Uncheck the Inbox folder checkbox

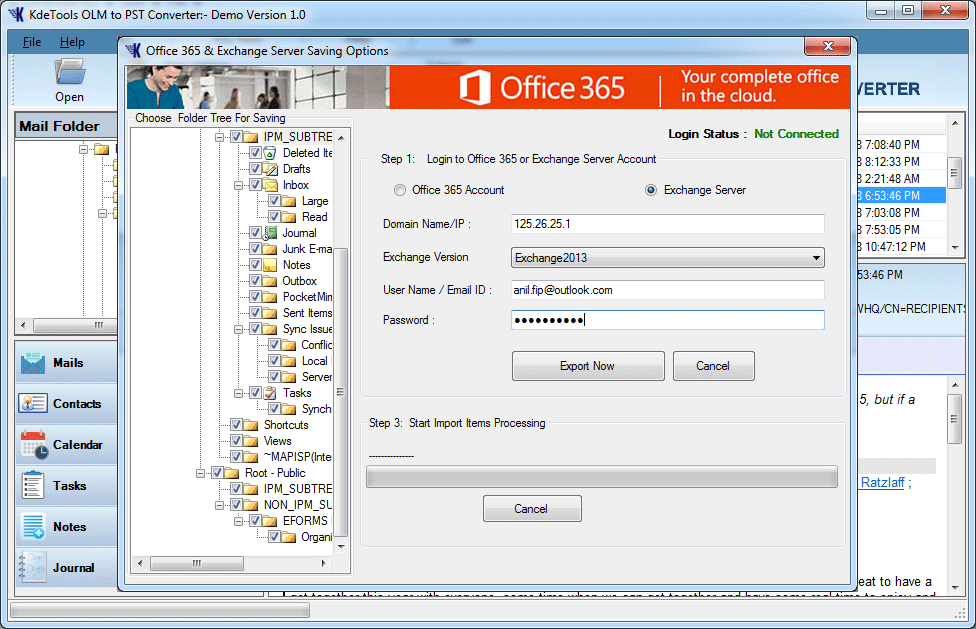[x=255, y=185]
